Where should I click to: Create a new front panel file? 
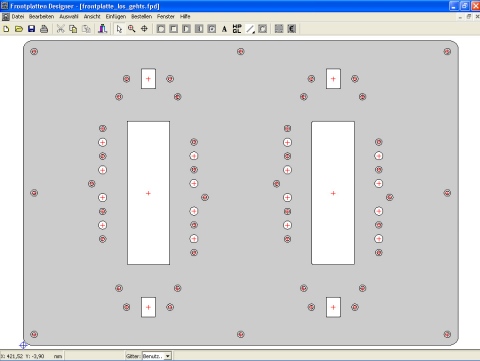pyautogui.click(x=6, y=29)
